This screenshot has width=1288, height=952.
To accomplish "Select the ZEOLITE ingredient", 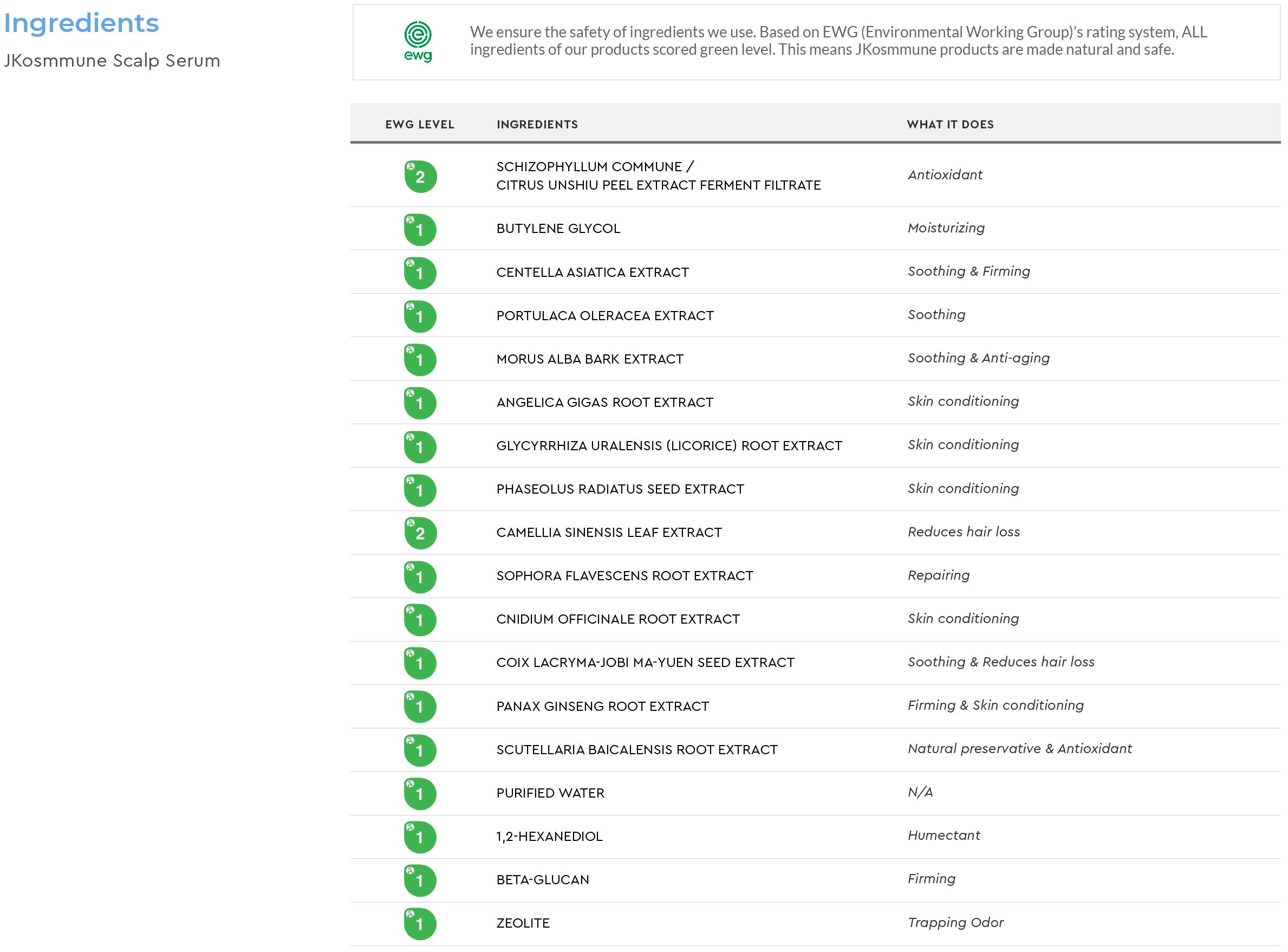I will pyautogui.click(x=523, y=924).
